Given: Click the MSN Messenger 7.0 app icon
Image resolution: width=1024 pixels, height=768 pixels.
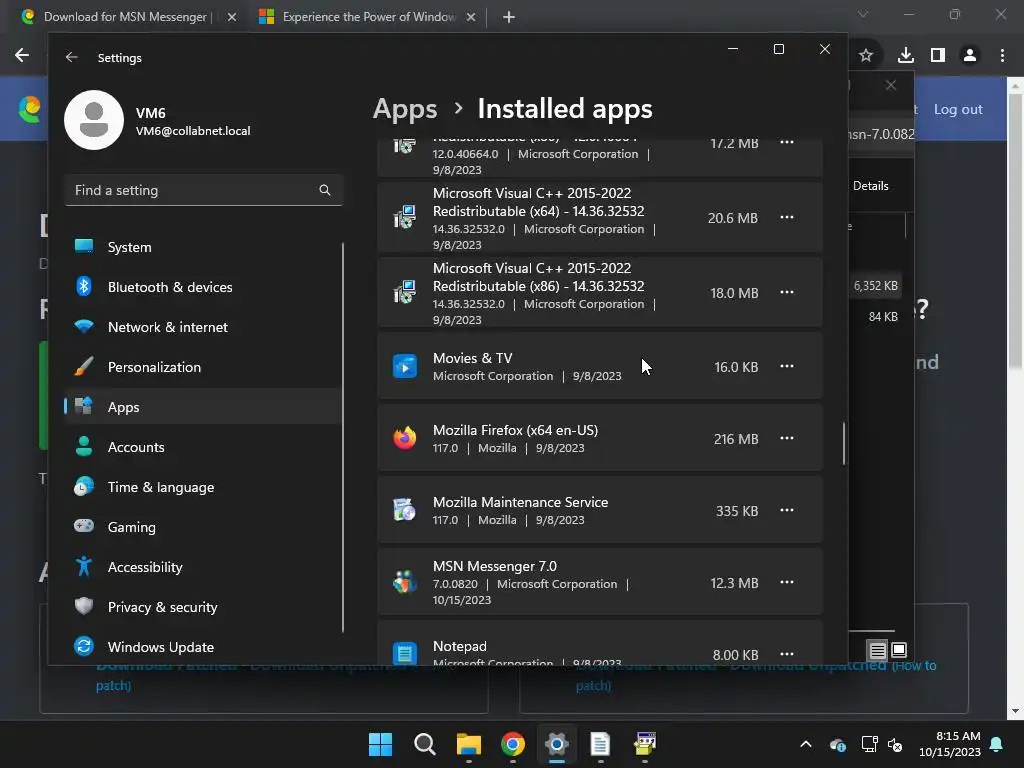Looking at the screenshot, I should click(405, 582).
